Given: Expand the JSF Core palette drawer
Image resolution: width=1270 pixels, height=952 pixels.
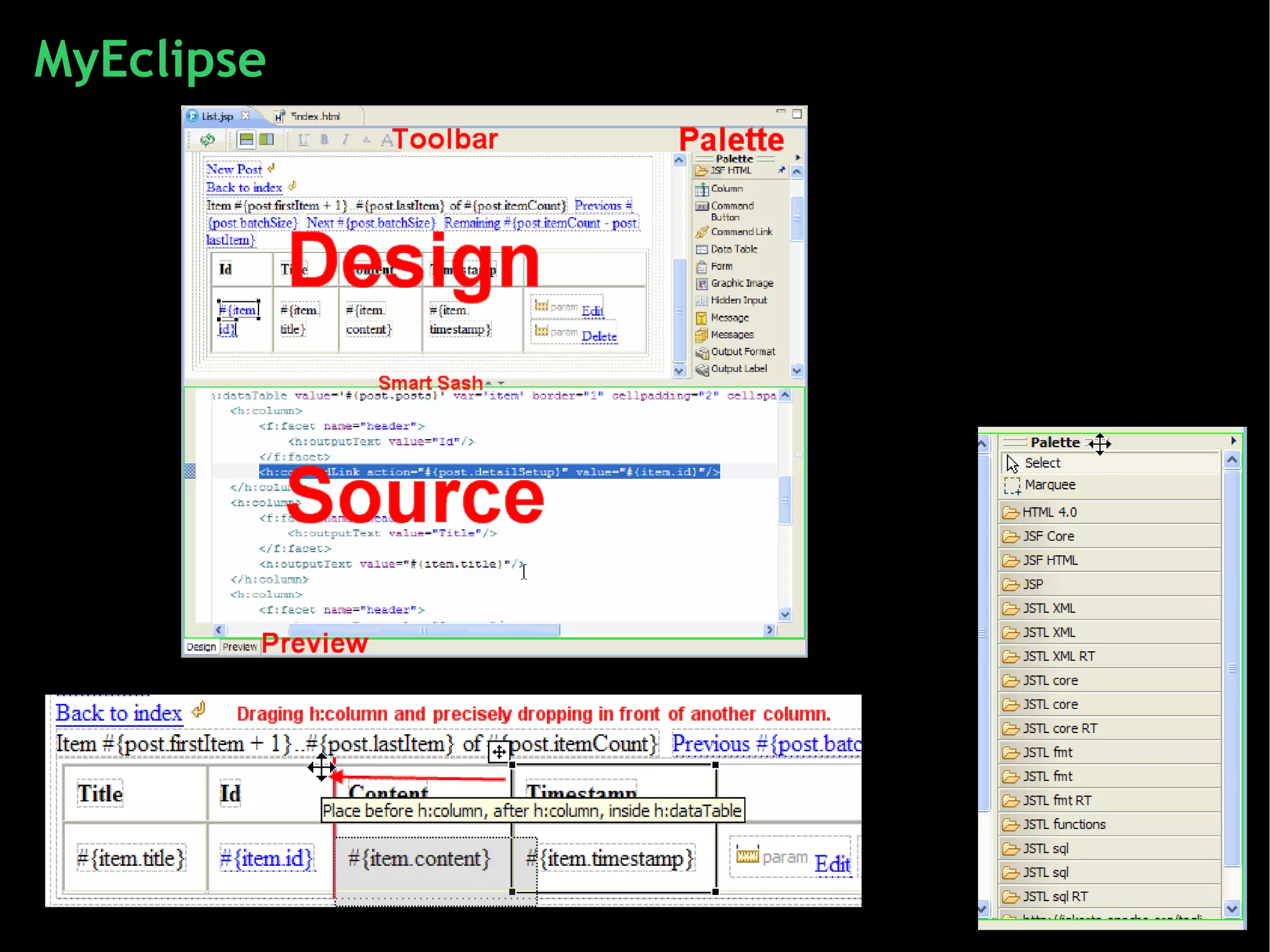Looking at the screenshot, I should 1110,536.
